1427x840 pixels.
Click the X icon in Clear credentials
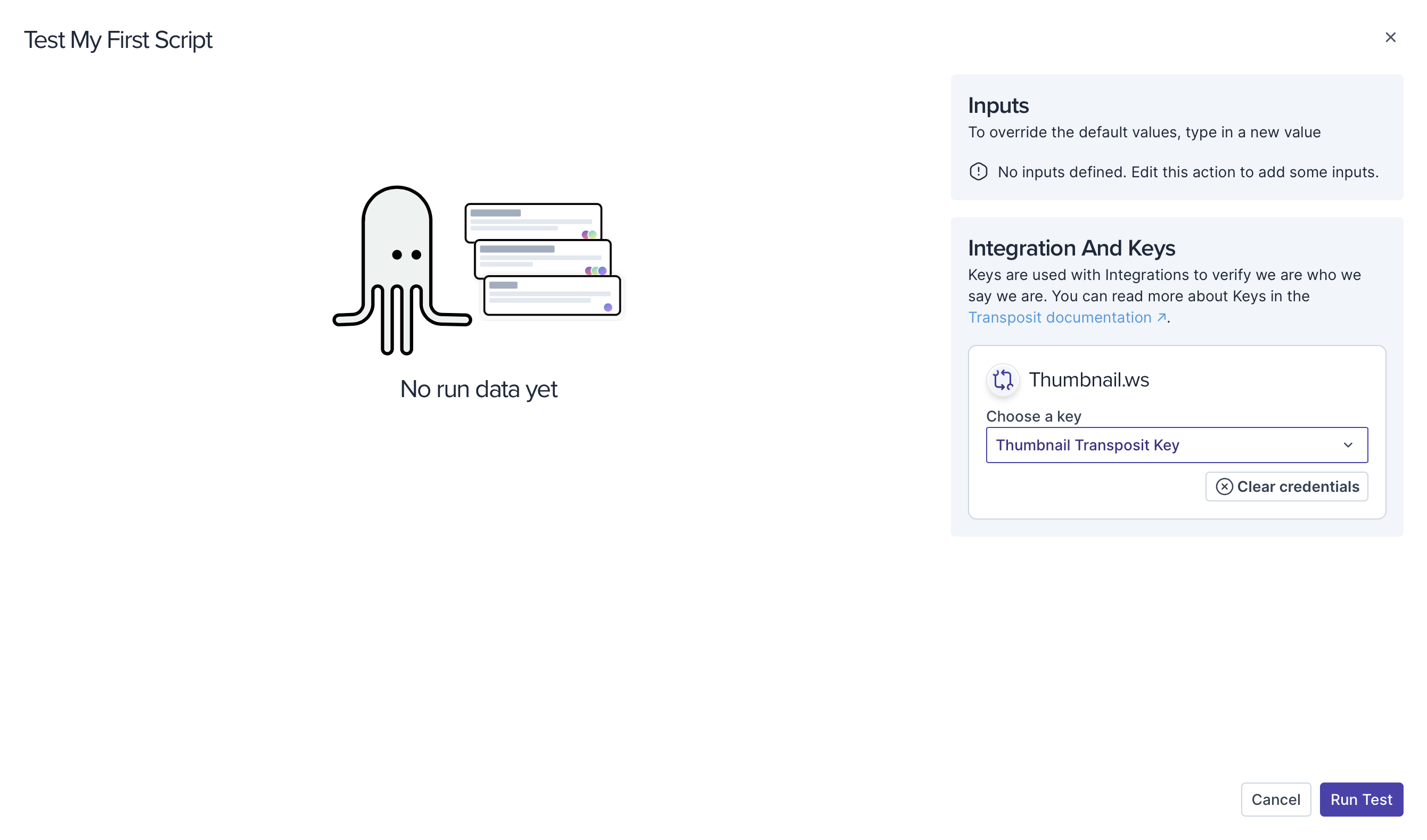(1224, 487)
